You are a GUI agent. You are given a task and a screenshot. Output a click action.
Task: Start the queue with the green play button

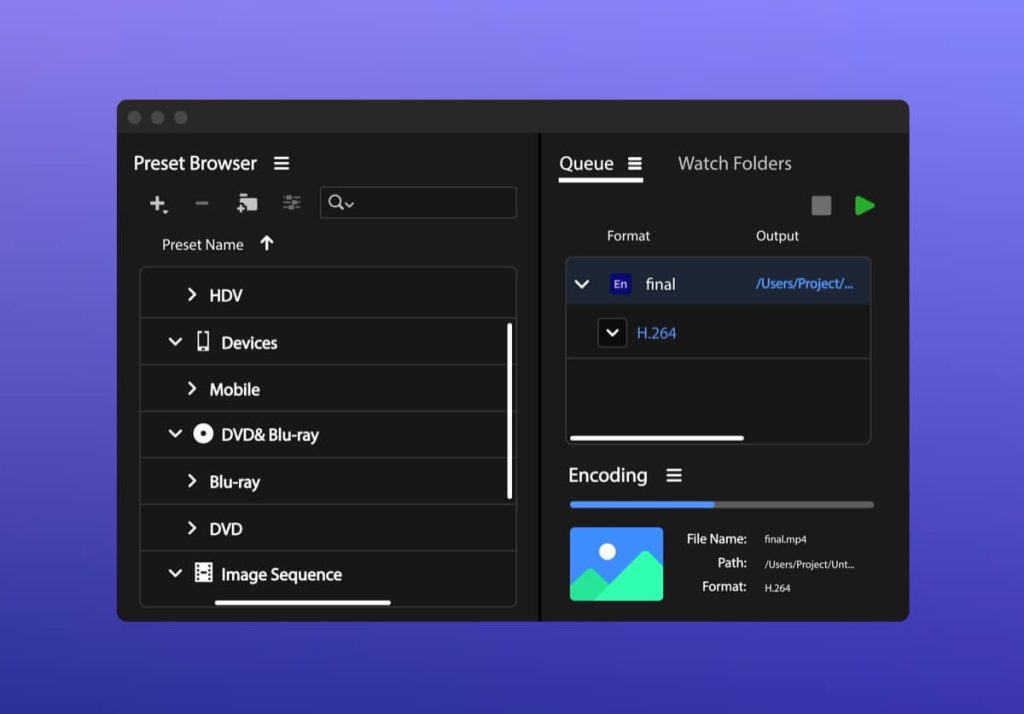866,205
